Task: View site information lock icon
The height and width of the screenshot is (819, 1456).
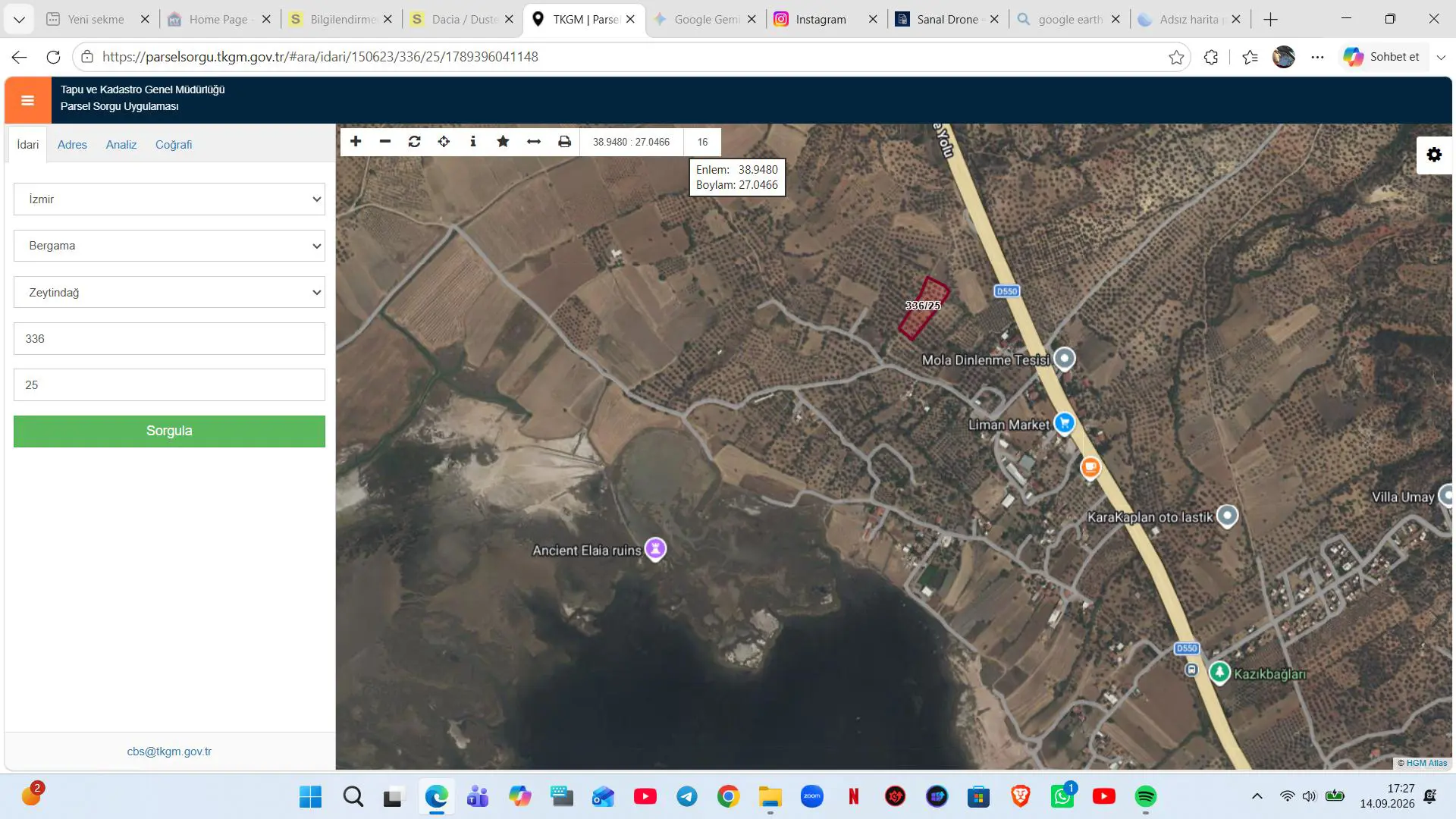Action: [87, 57]
